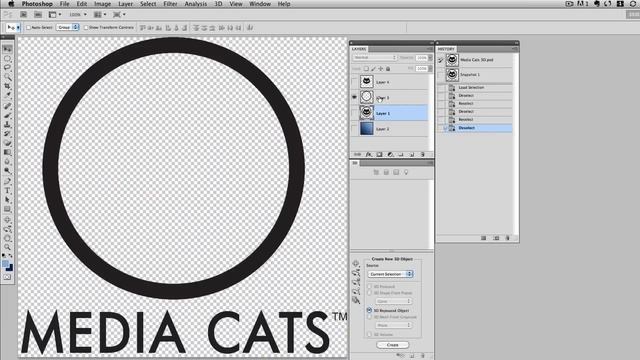640x360 pixels.
Task: Click the Launch Bridge icon in application bar
Action: (24, 15)
